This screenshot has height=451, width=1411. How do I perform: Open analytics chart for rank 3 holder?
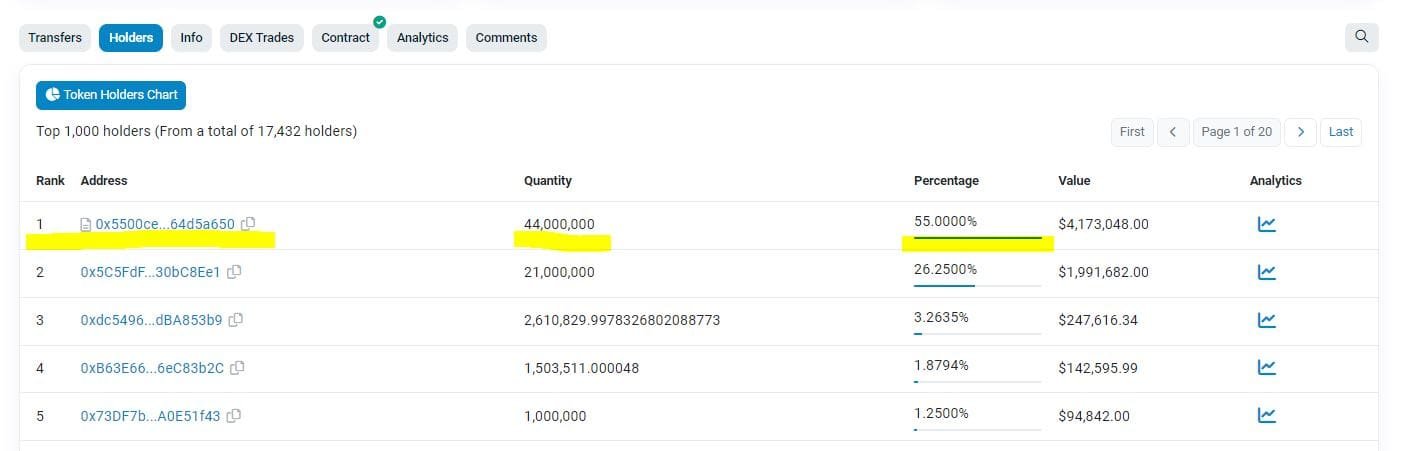coord(1266,320)
